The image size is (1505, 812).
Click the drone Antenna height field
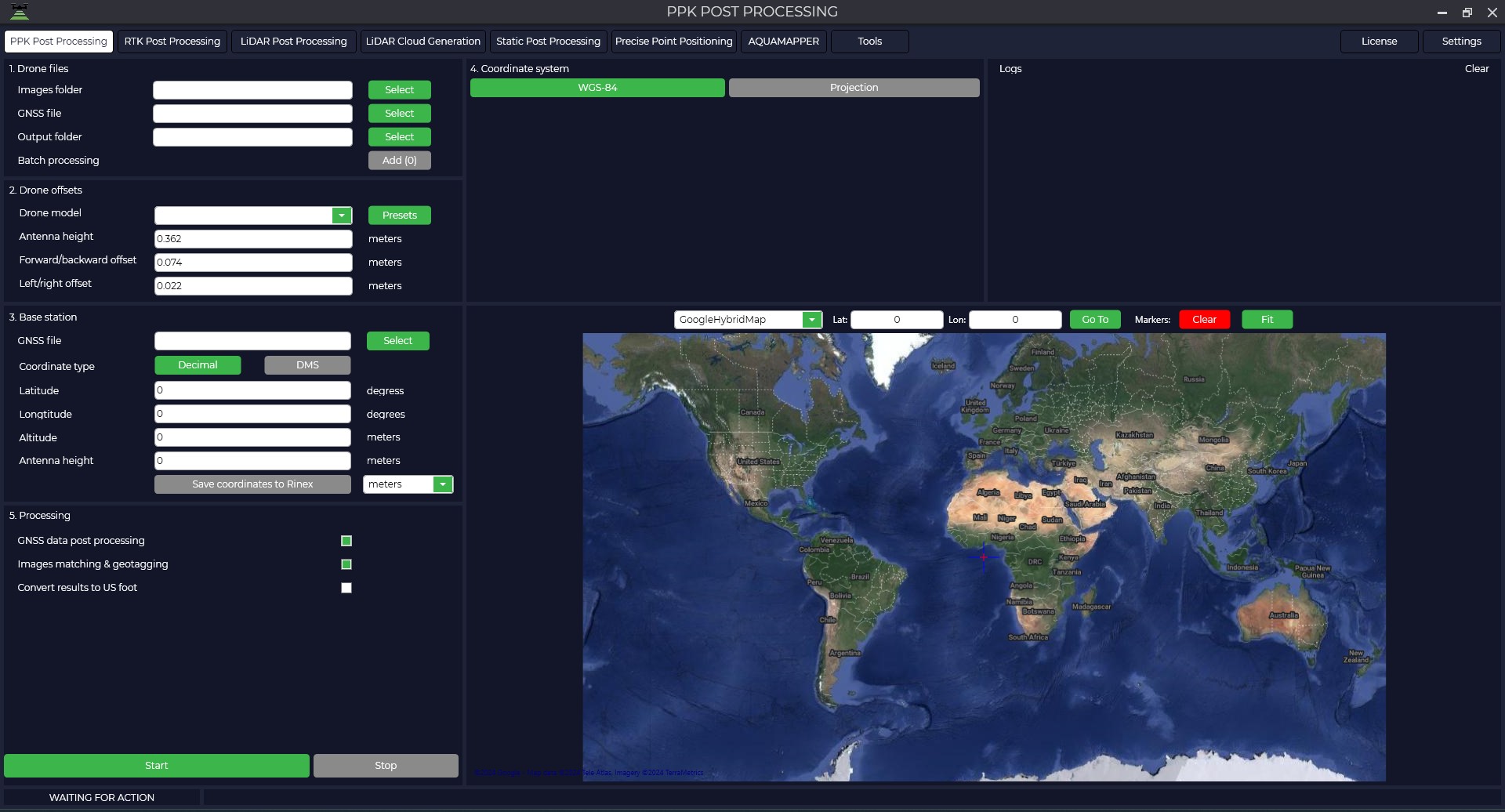coord(253,239)
